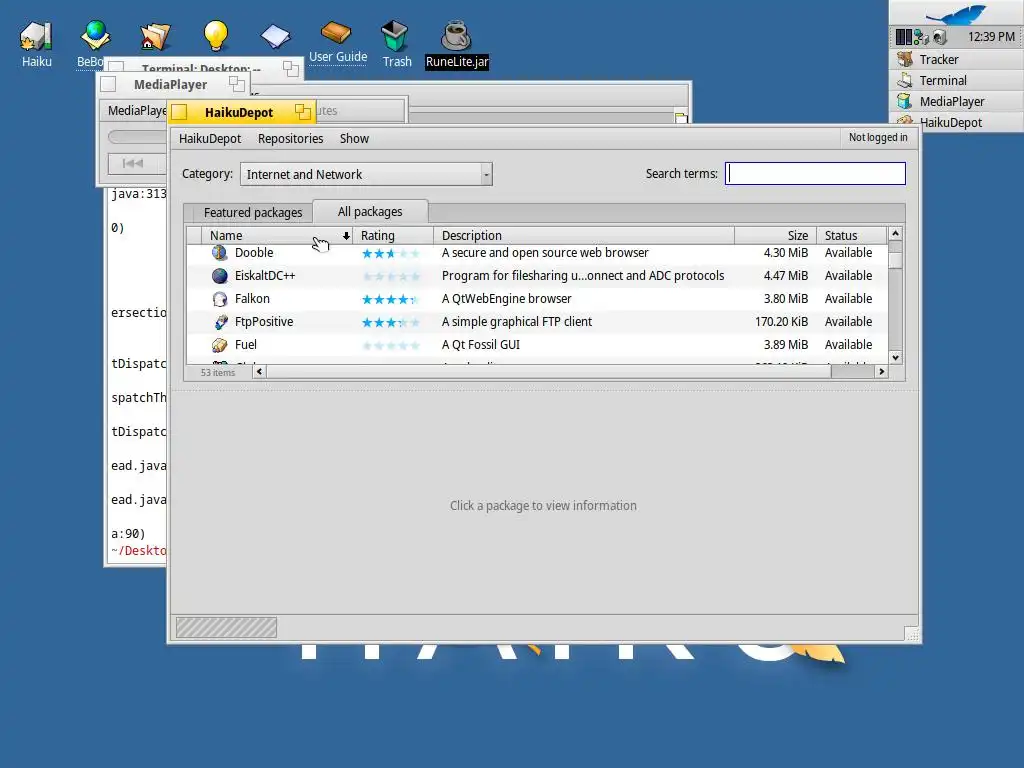
Task: Open the MediaPlayer menu in MediaPlayer window
Action: click(x=136, y=110)
